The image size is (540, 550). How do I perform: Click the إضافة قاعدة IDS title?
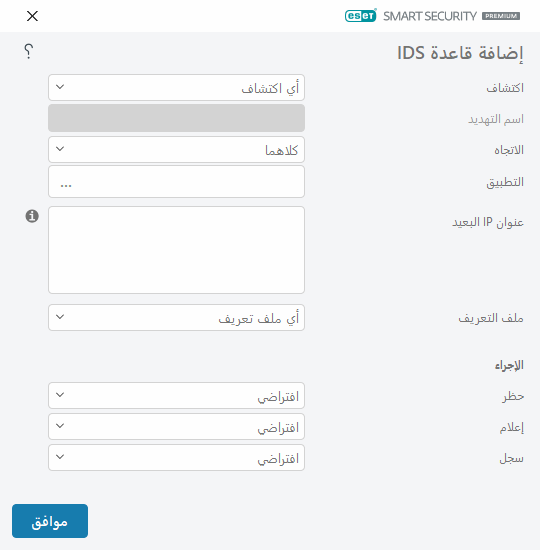point(460,53)
